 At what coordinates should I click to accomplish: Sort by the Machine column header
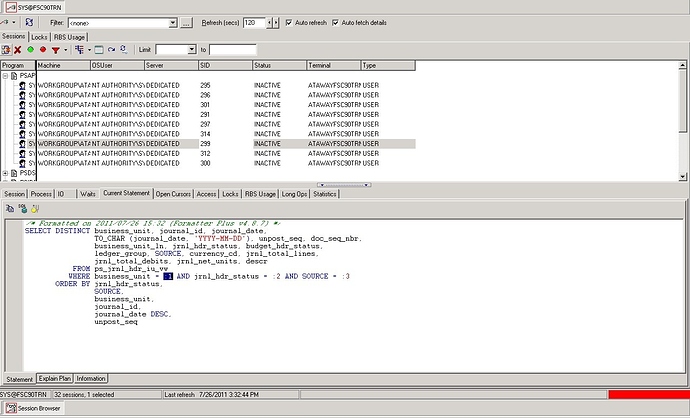click(x=63, y=66)
